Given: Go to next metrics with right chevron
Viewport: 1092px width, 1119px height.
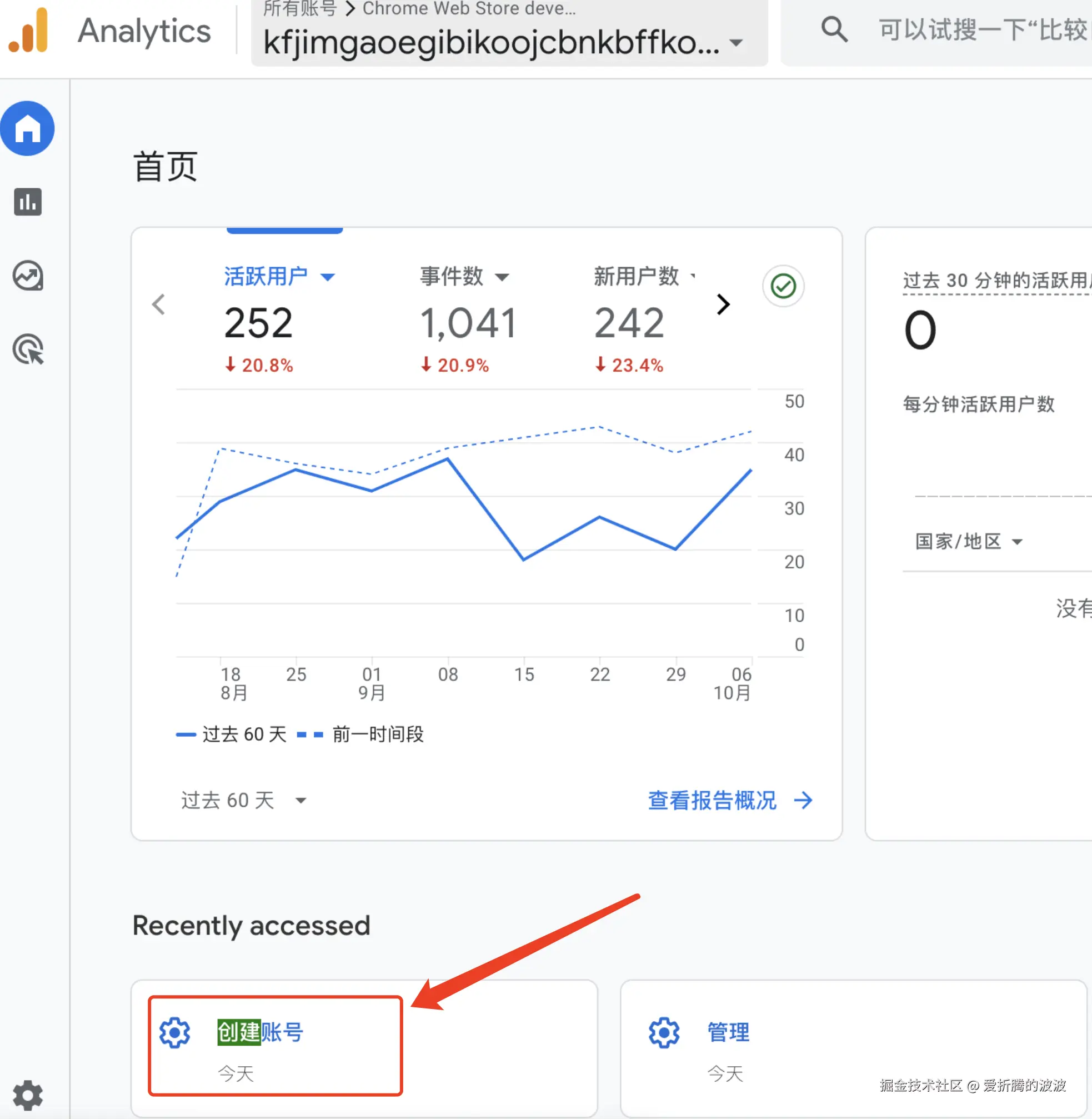Looking at the screenshot, I should [723, 304].
